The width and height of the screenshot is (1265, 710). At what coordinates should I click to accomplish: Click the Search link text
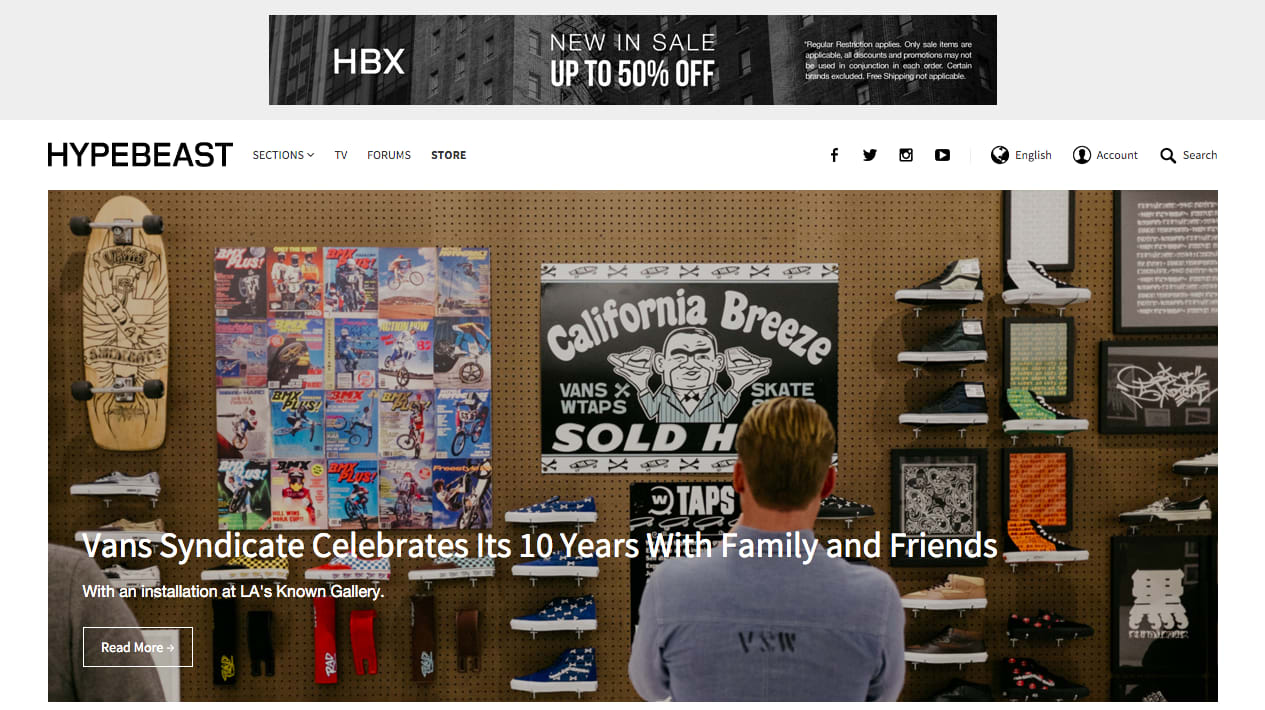coord(1200,155)
